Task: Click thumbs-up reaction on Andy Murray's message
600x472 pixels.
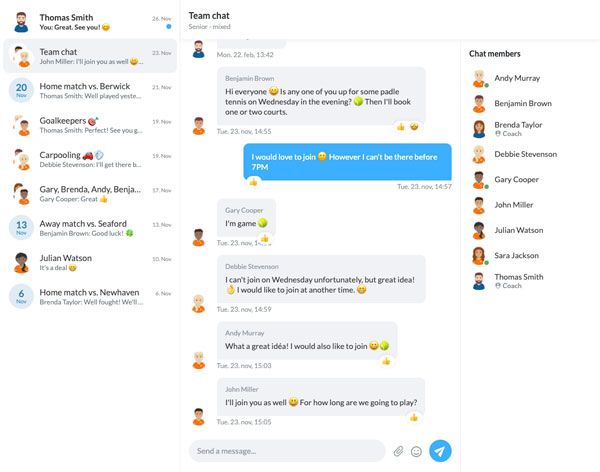Action: click(x=386, y=361)
